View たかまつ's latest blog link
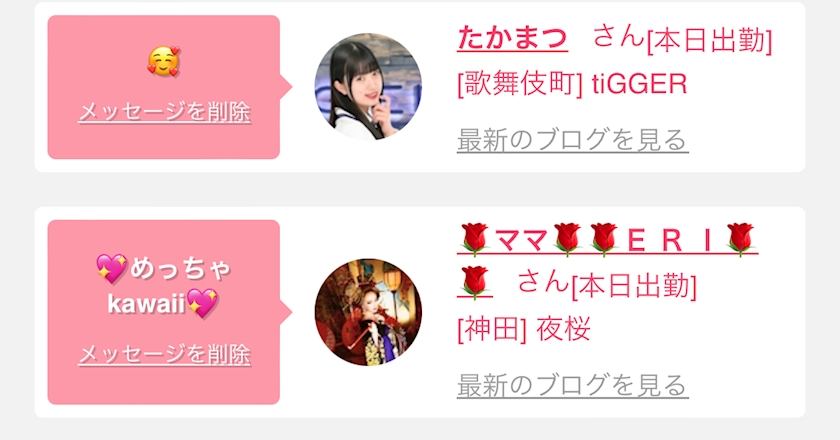 572,140
